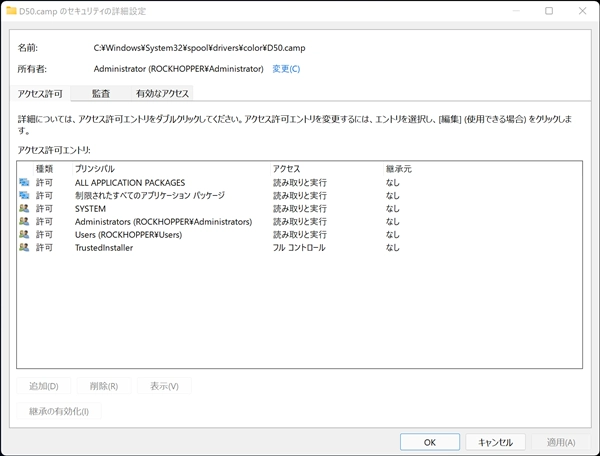Viewport: 600px width, 456px height.
Task: Click the 追加(D) button
Action: pos(44,386)
